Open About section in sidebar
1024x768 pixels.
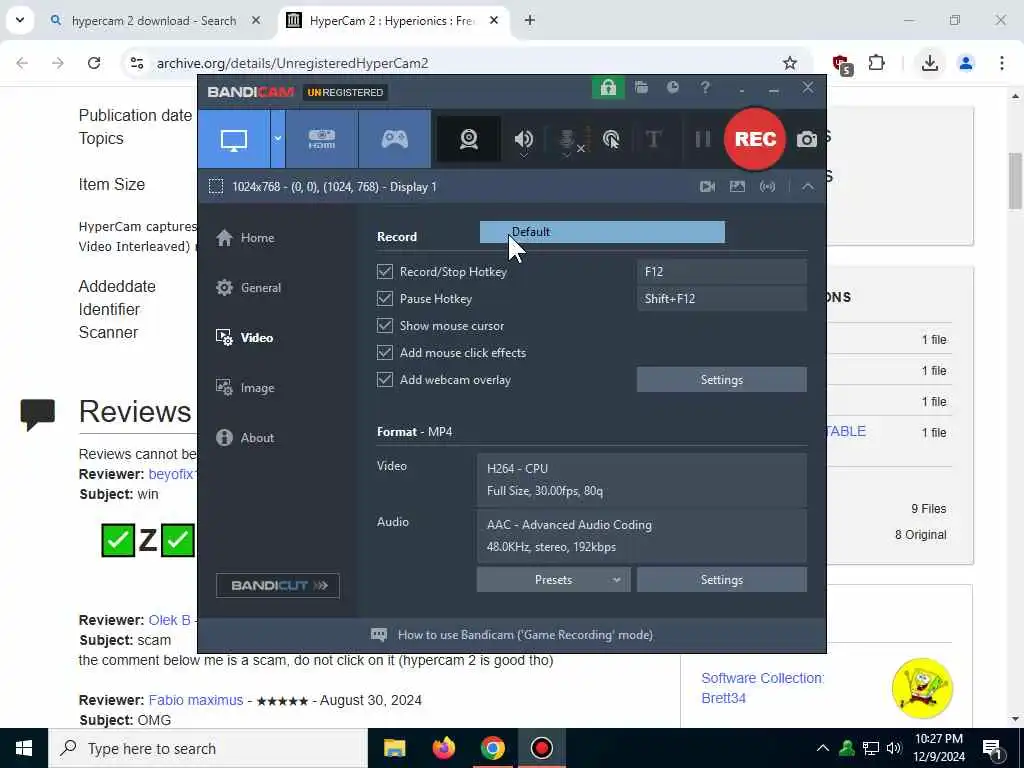245,438
